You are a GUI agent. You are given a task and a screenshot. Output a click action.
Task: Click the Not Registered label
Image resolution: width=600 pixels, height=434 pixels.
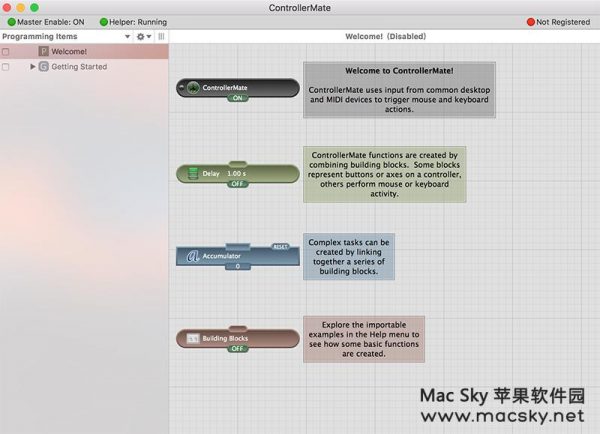pos(563,22)
